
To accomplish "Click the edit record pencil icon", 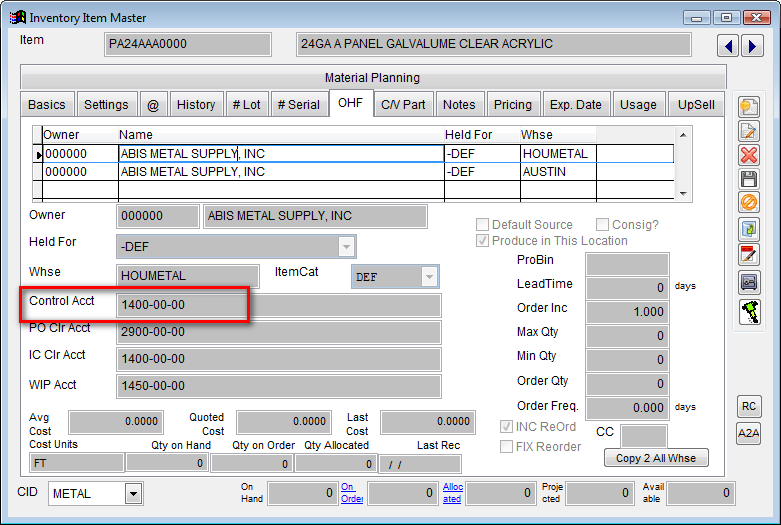I will click(x=748, y=131).
